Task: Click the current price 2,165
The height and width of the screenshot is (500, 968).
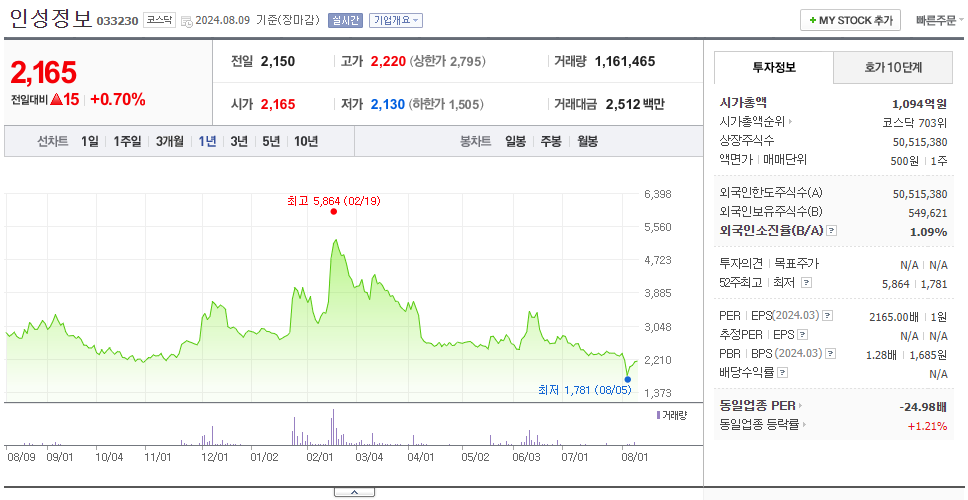Action: coord(43,73)
